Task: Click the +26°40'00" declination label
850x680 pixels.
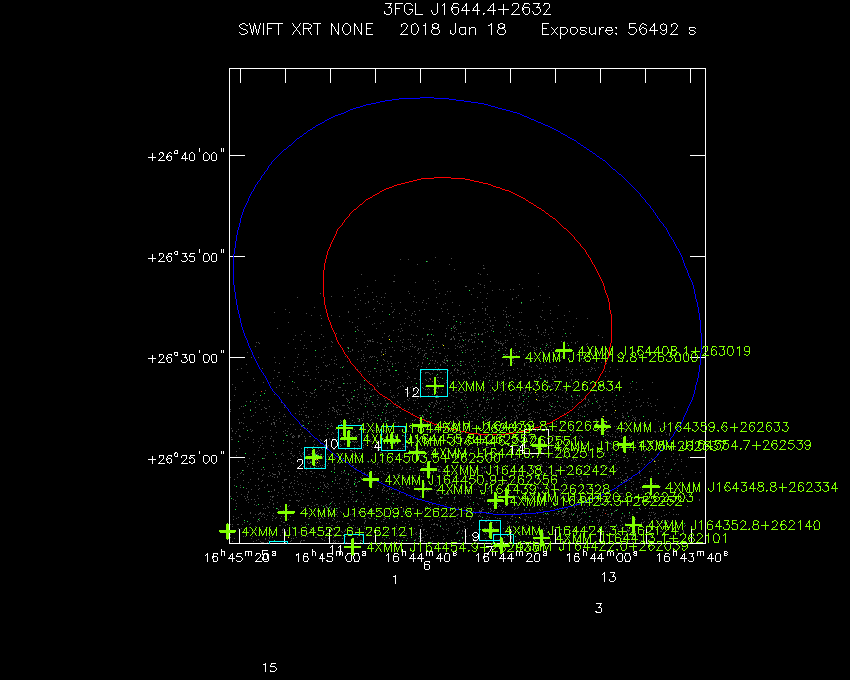Action: tap(186, 157)
